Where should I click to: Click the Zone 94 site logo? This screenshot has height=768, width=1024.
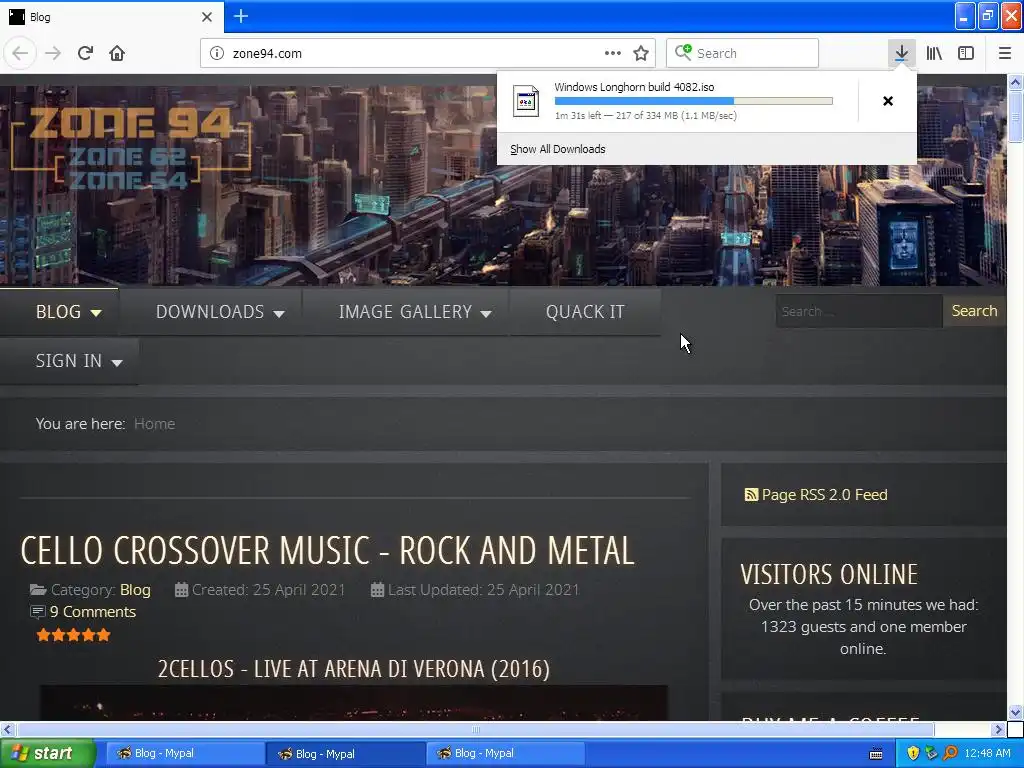click(131, 148)
